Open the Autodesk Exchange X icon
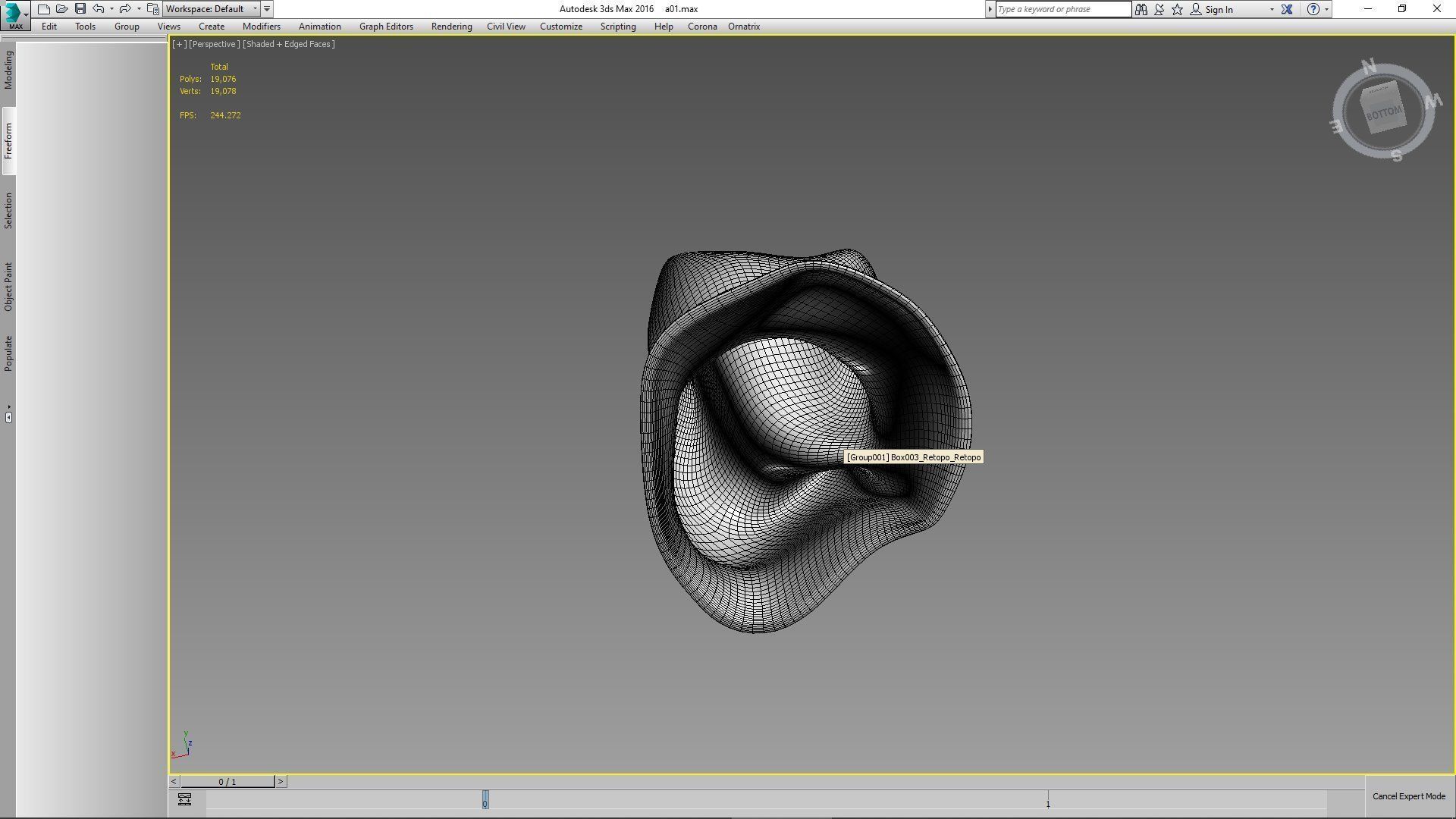Screen dimensions: 1456x819 [1287, 9]
